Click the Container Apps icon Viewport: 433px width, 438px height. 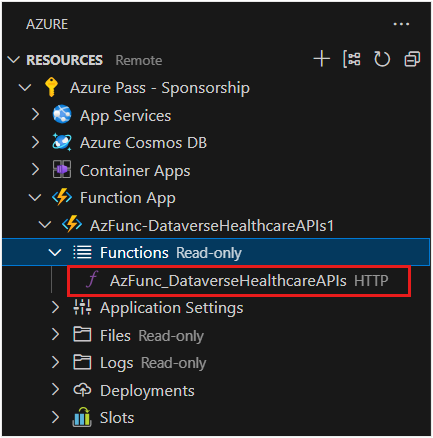(x=62, y=169)
